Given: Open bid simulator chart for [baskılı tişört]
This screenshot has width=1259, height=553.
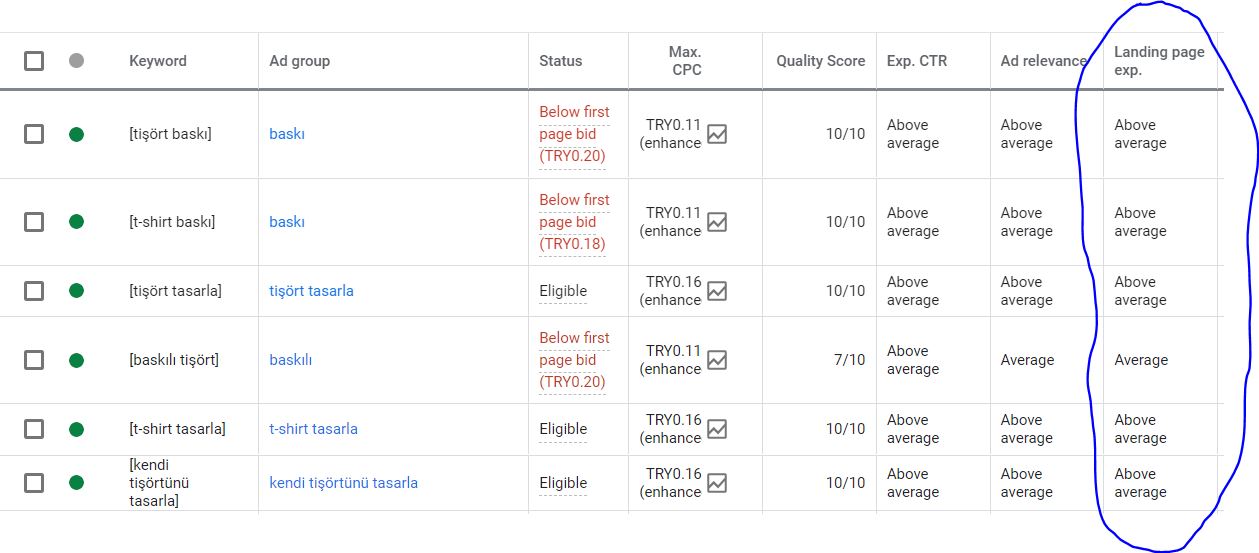Looking at the screenshot, I should point(717,360).
